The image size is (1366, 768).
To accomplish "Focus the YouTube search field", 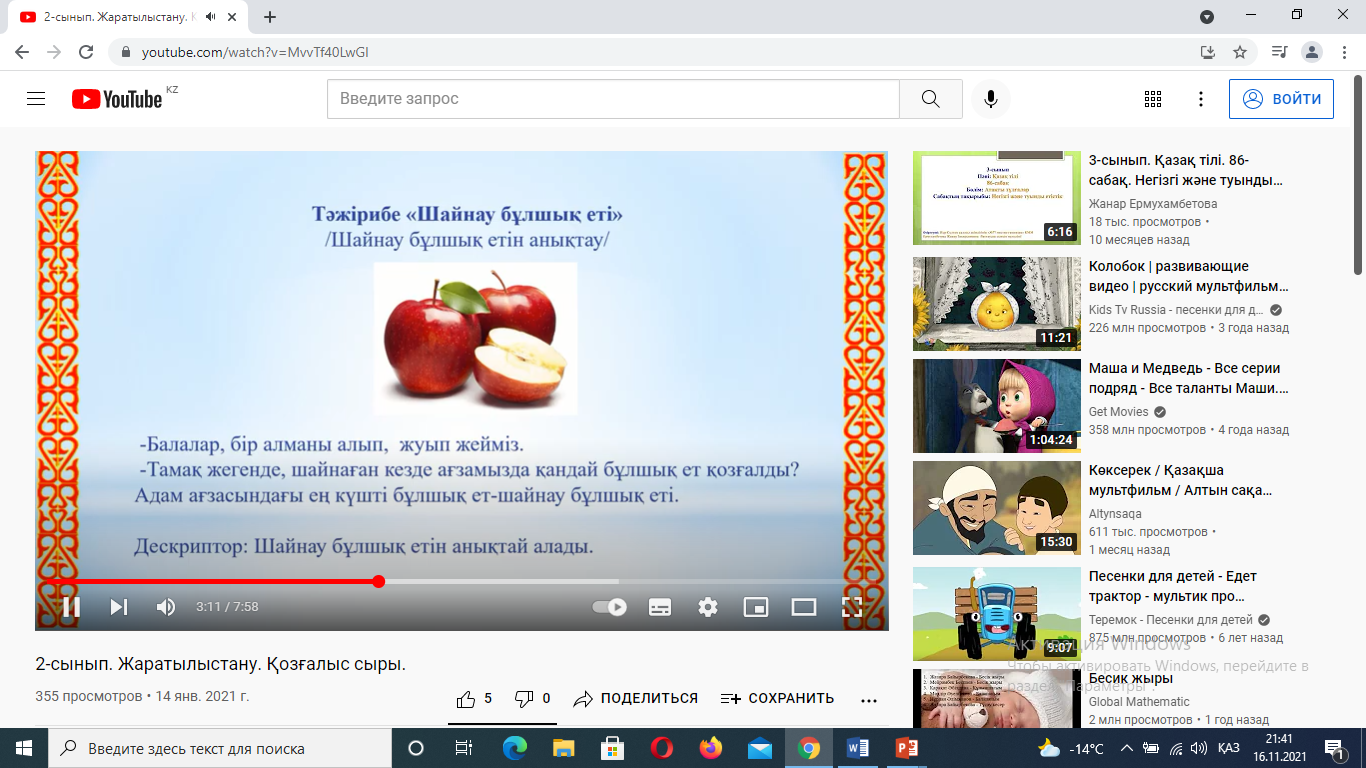I will coord(613,99).
